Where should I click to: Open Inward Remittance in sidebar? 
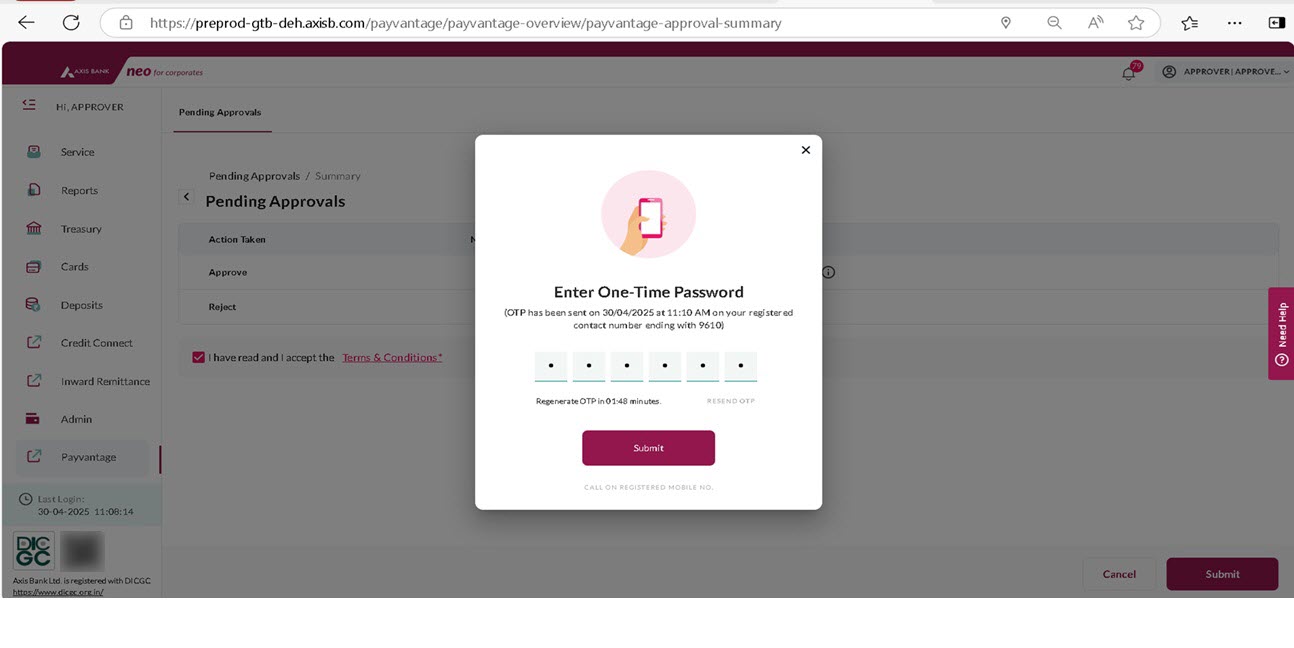[105, 381]
